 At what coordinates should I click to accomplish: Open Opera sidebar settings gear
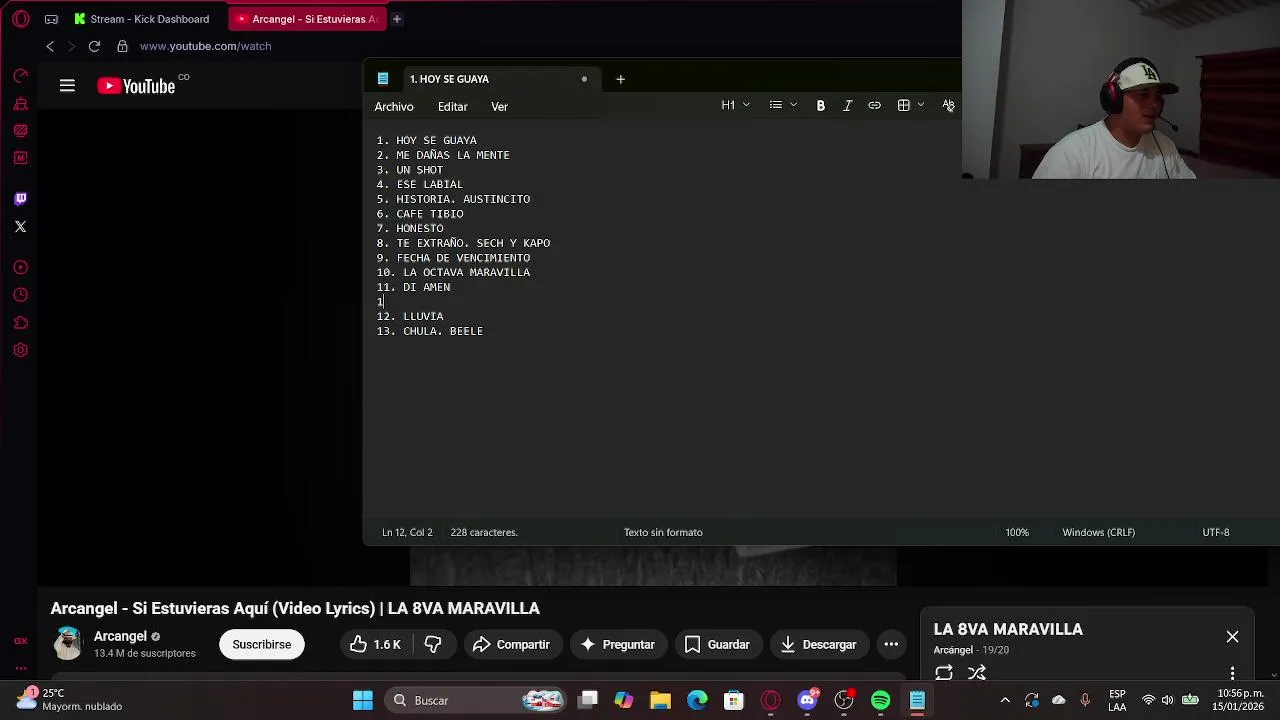(20, 350)
